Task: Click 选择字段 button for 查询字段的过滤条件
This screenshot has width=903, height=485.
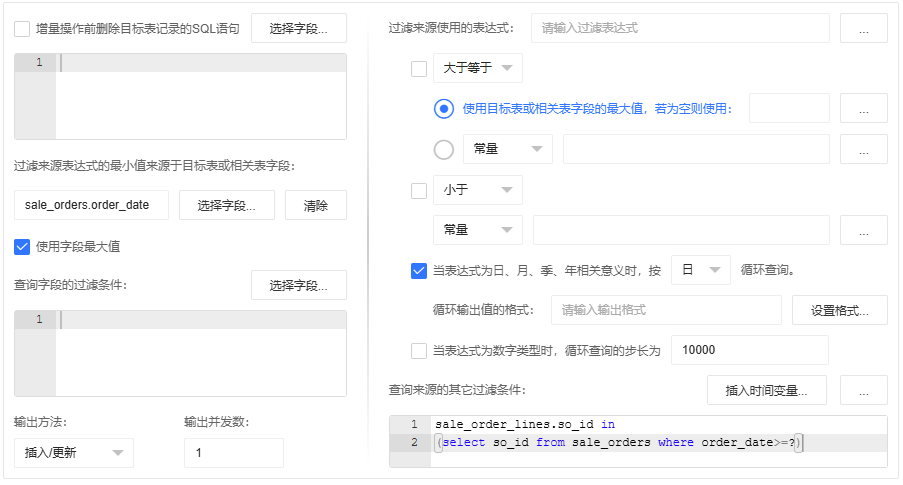Action: coord(299,285)
